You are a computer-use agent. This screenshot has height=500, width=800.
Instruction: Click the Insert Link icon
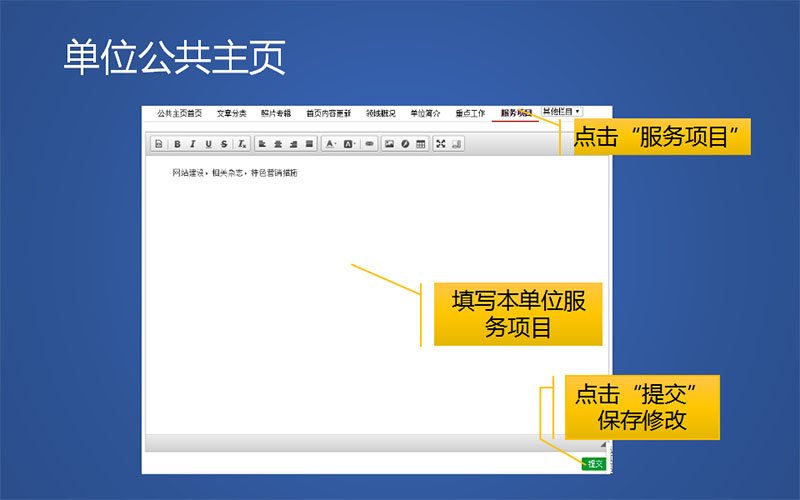click(x=369, y=144)
